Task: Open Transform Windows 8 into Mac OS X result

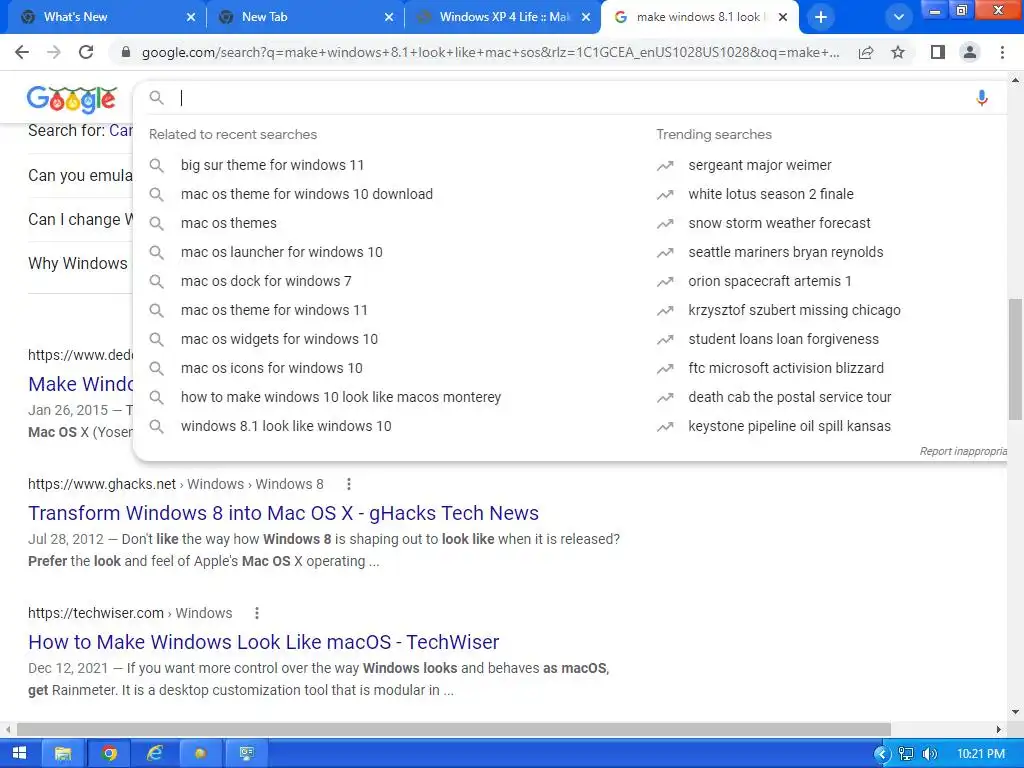Action: (x=283, y=513)
